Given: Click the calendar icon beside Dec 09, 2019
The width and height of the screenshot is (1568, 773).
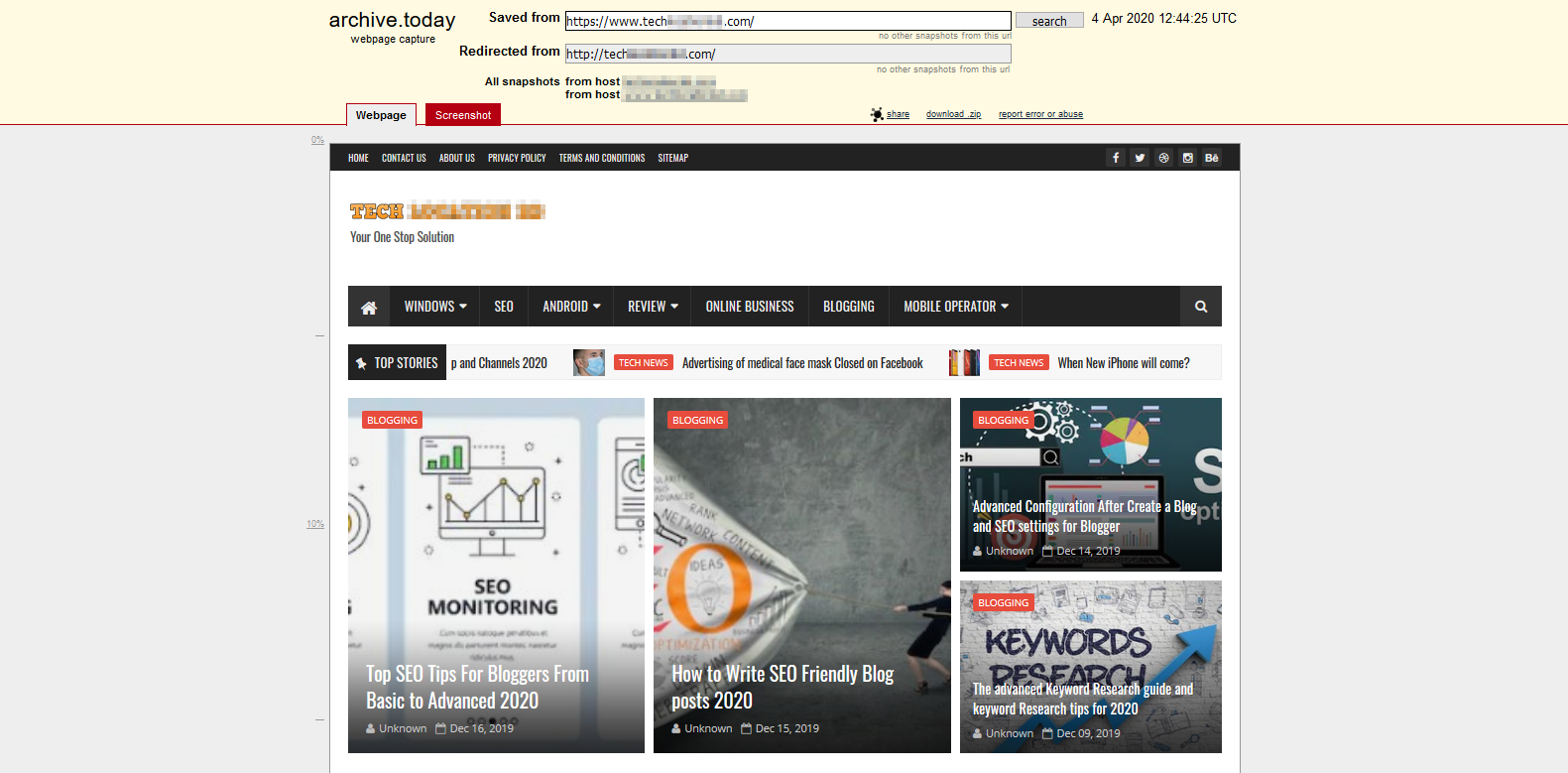Looking at the screenshot, I should click(1047, 733).
